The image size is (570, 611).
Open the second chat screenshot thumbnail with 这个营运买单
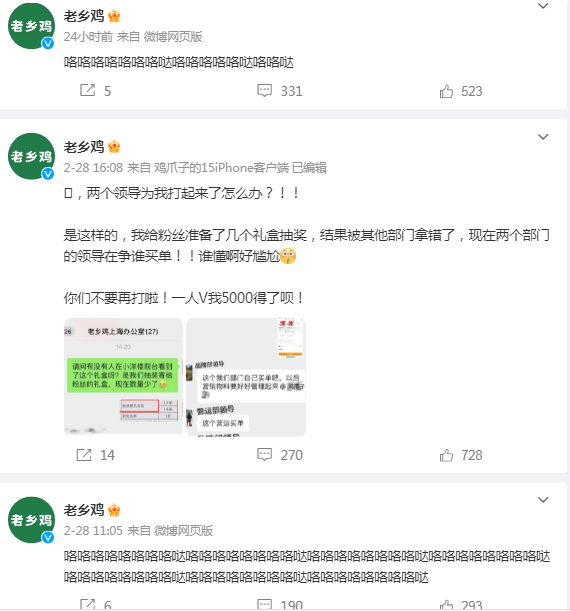pos(246,377)
